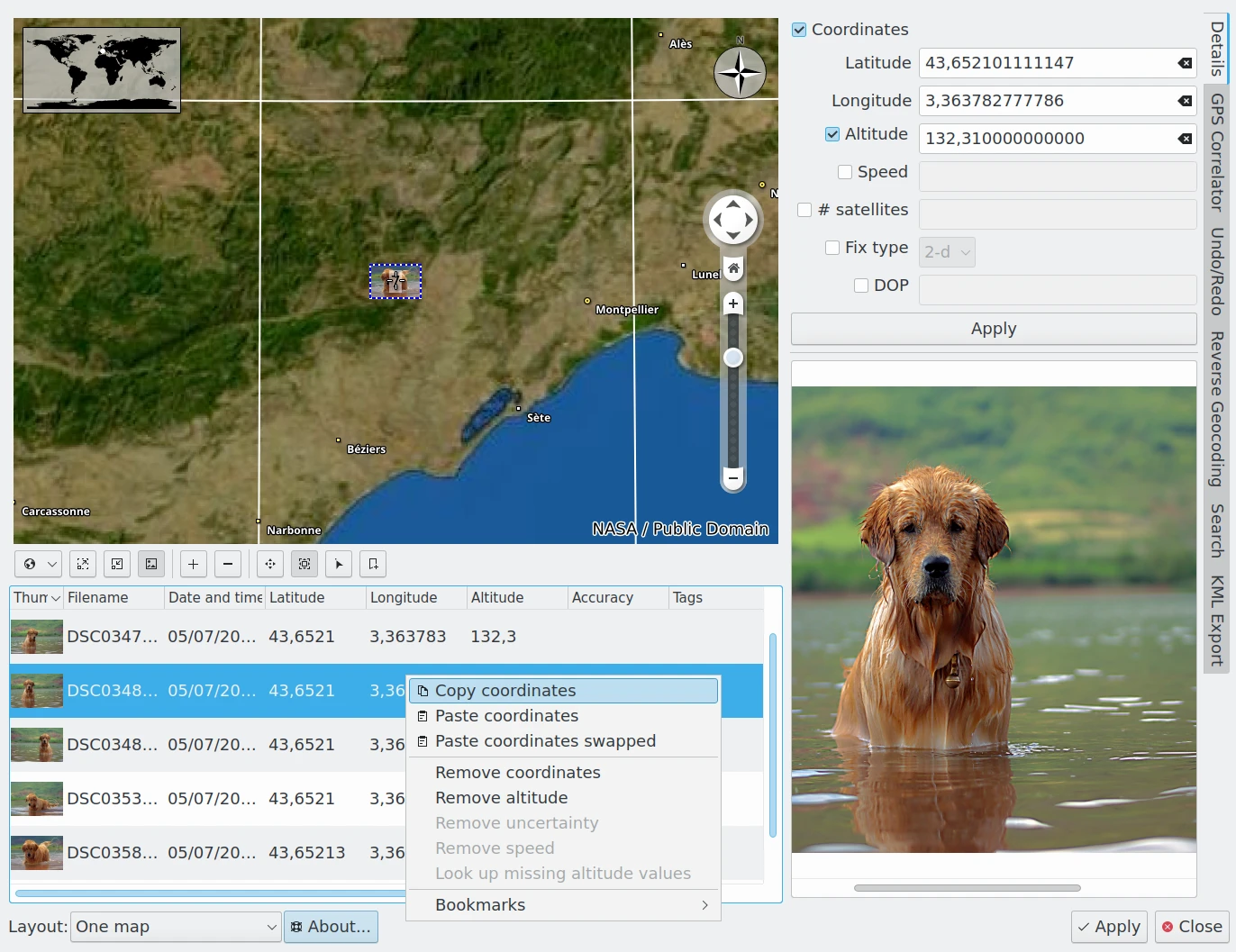Click the zoom in plus toolbar button
This screenshot has width=1236, height=952.
pyautogui.click(x=193, y=564)
